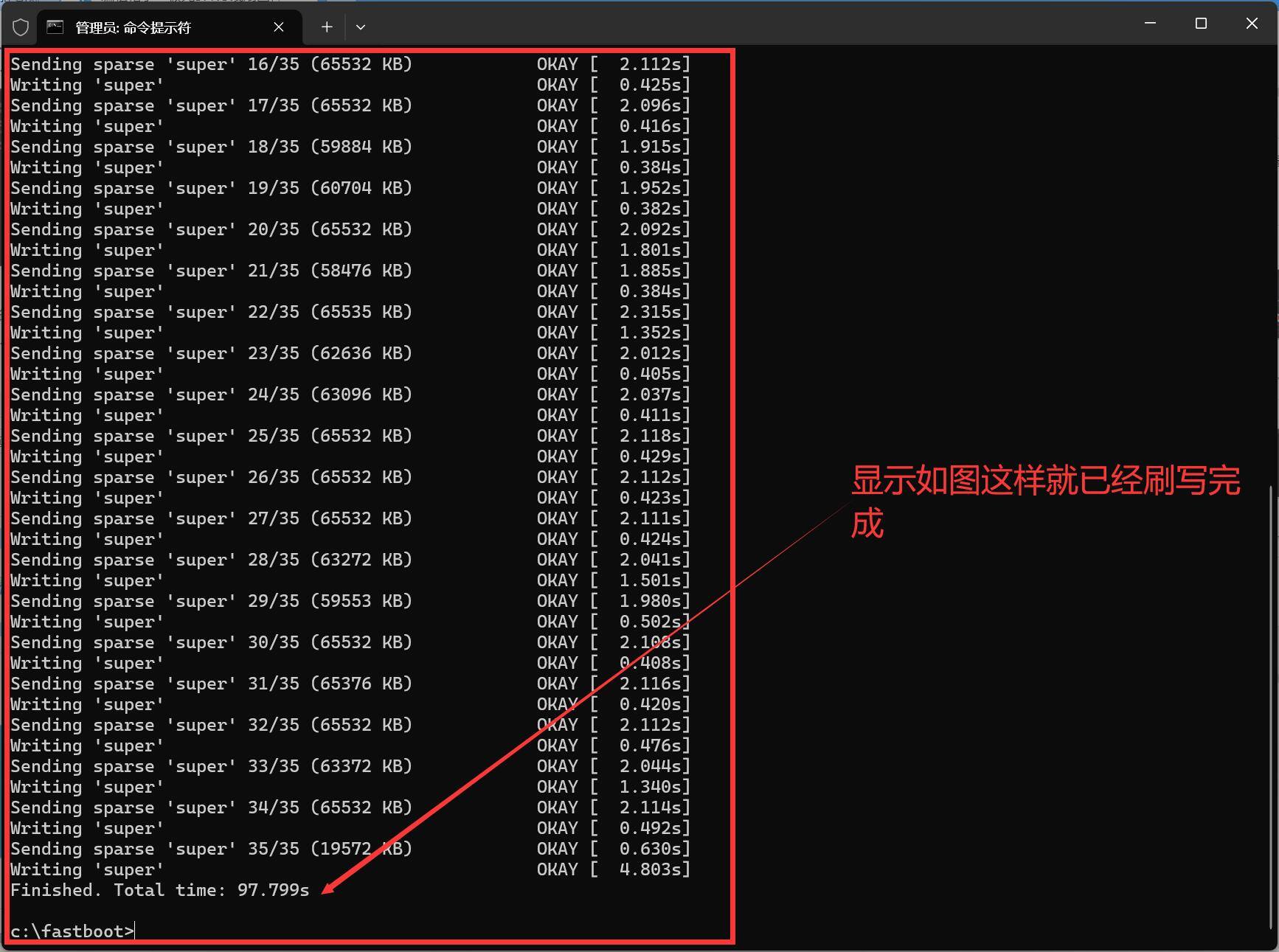This screenshot has height=952, width=1279.
Task: Expand the new tab profile dropdown
Action: coord(361,27)
